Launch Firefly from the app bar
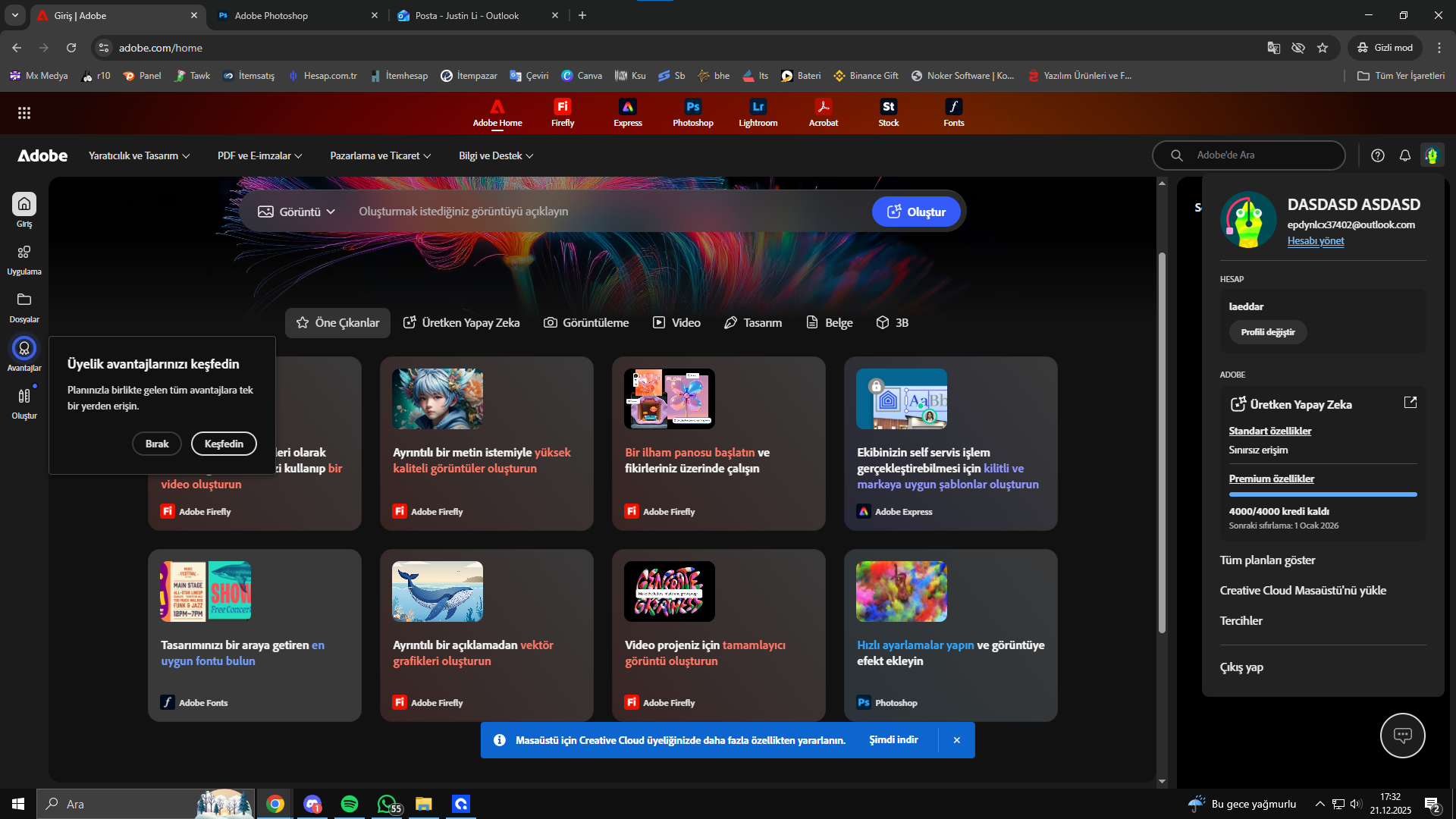1456x819 pixels. (563, 113)
